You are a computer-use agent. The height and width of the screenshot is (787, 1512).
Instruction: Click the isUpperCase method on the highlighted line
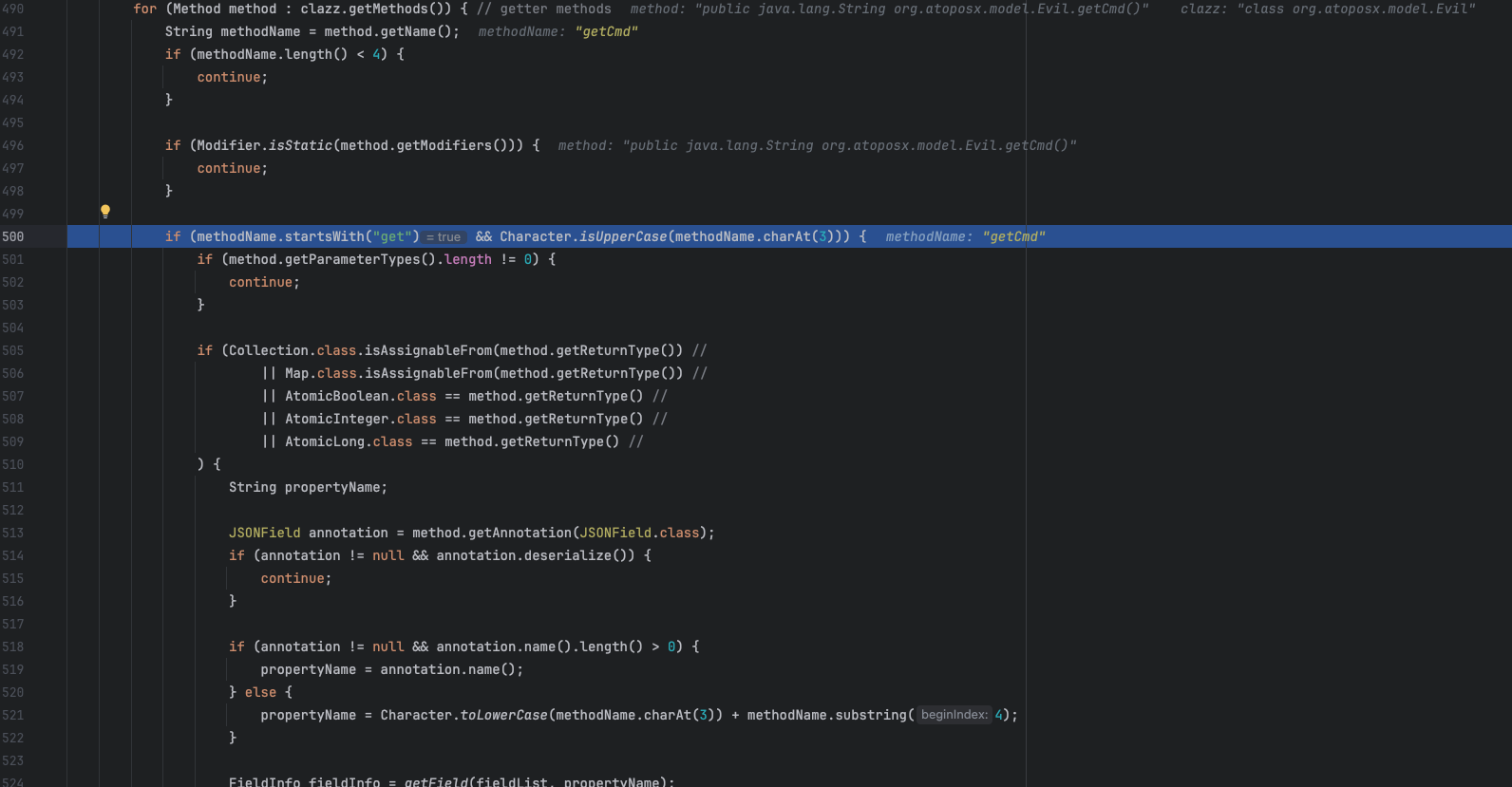pos(623,236)
